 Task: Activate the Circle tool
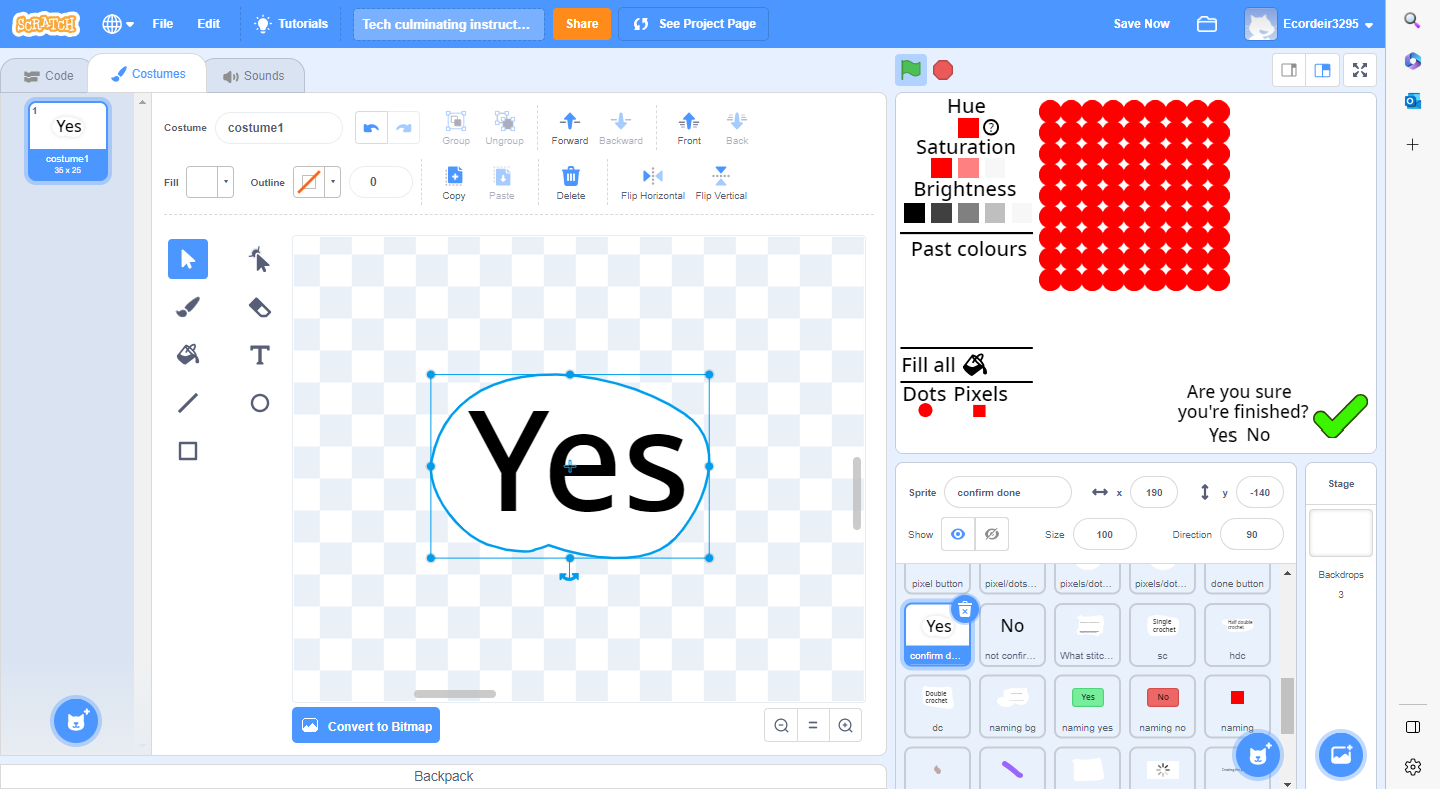pyautogui.click(x=258, y=403)
